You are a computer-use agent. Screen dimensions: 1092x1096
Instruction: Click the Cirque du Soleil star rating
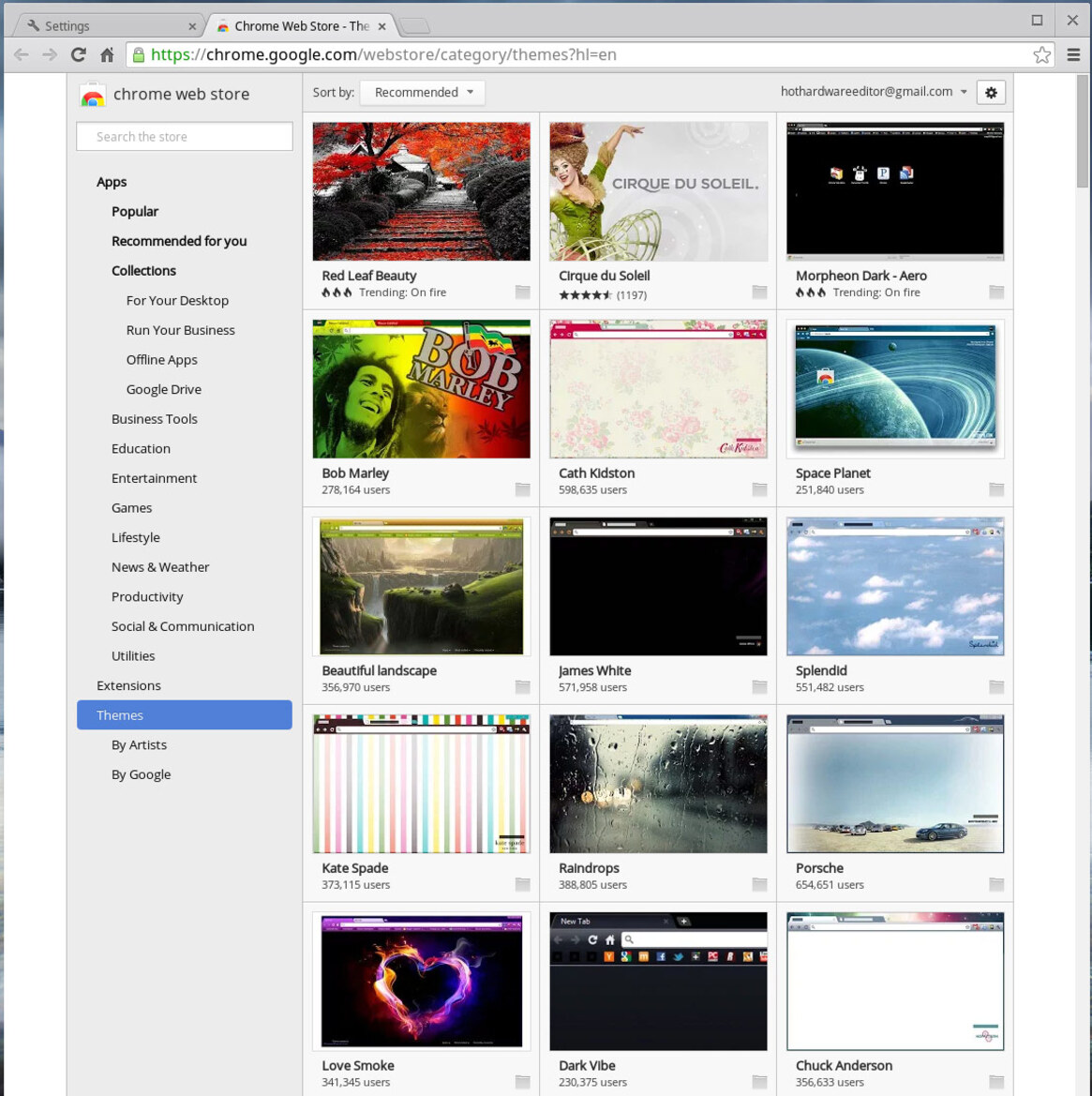tap(586, 295)
